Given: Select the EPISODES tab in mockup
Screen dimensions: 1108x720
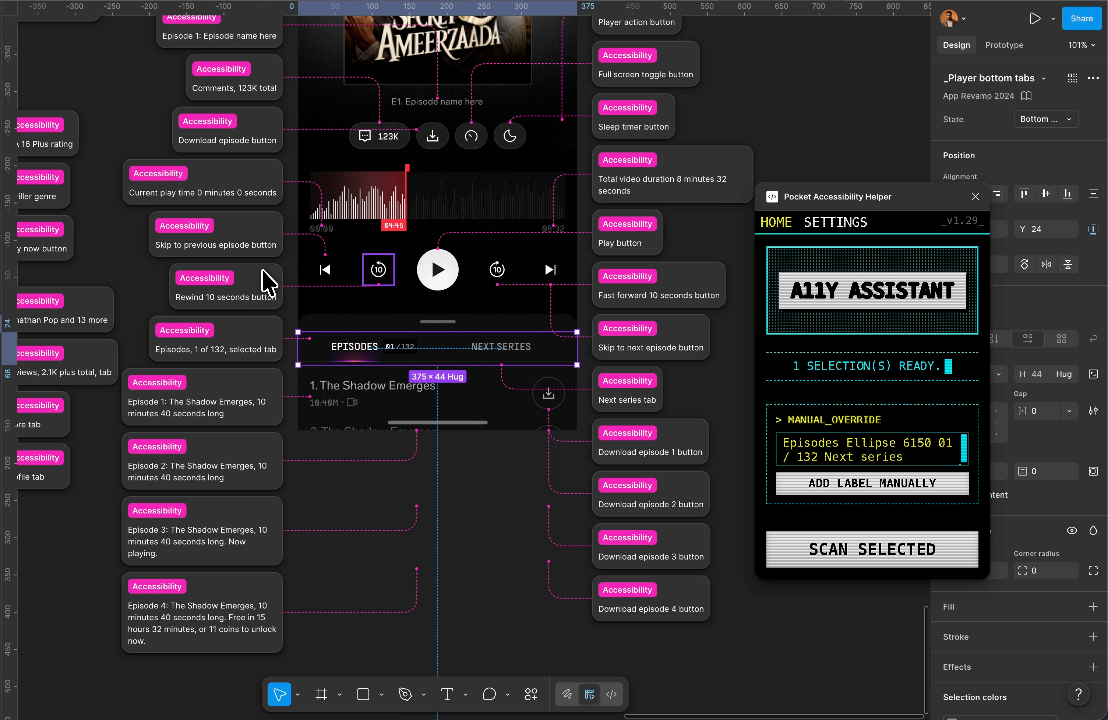Looking at the screenshot, I should pyautogui.click(x=355, y=347).
